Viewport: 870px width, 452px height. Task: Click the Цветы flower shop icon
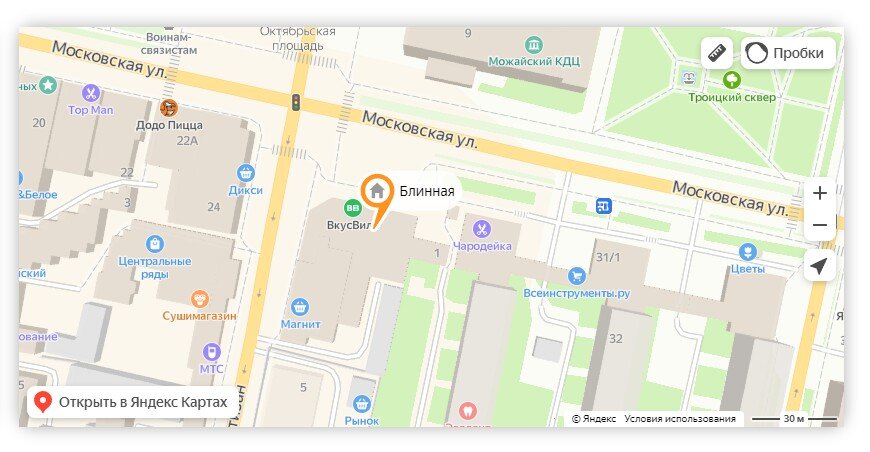747,252
